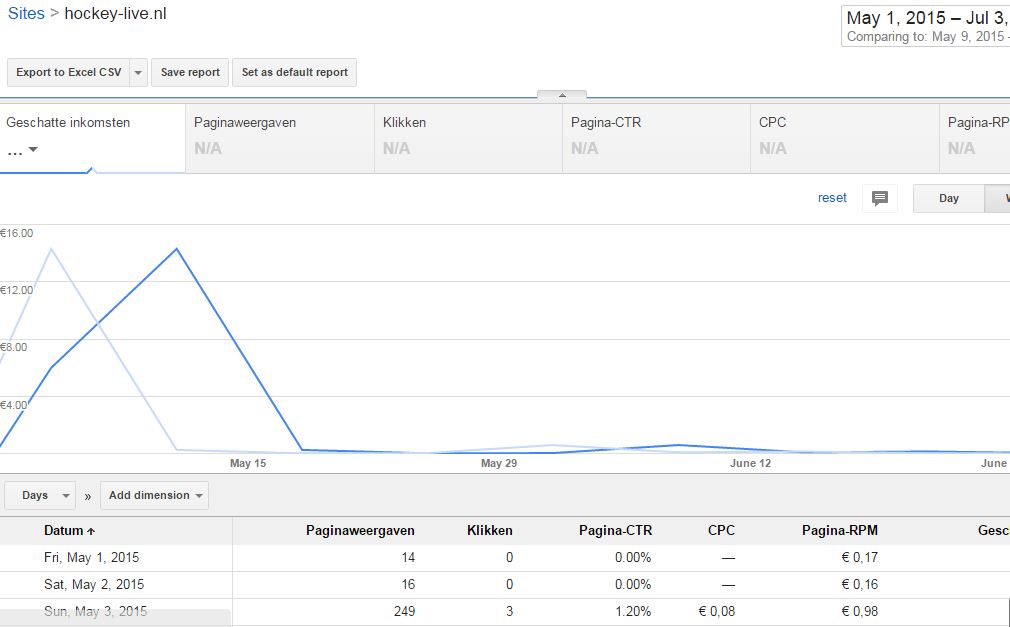Open the Sites breadcrumb link
Viewport: 1010px width, 627px height.
click(26, 14)
